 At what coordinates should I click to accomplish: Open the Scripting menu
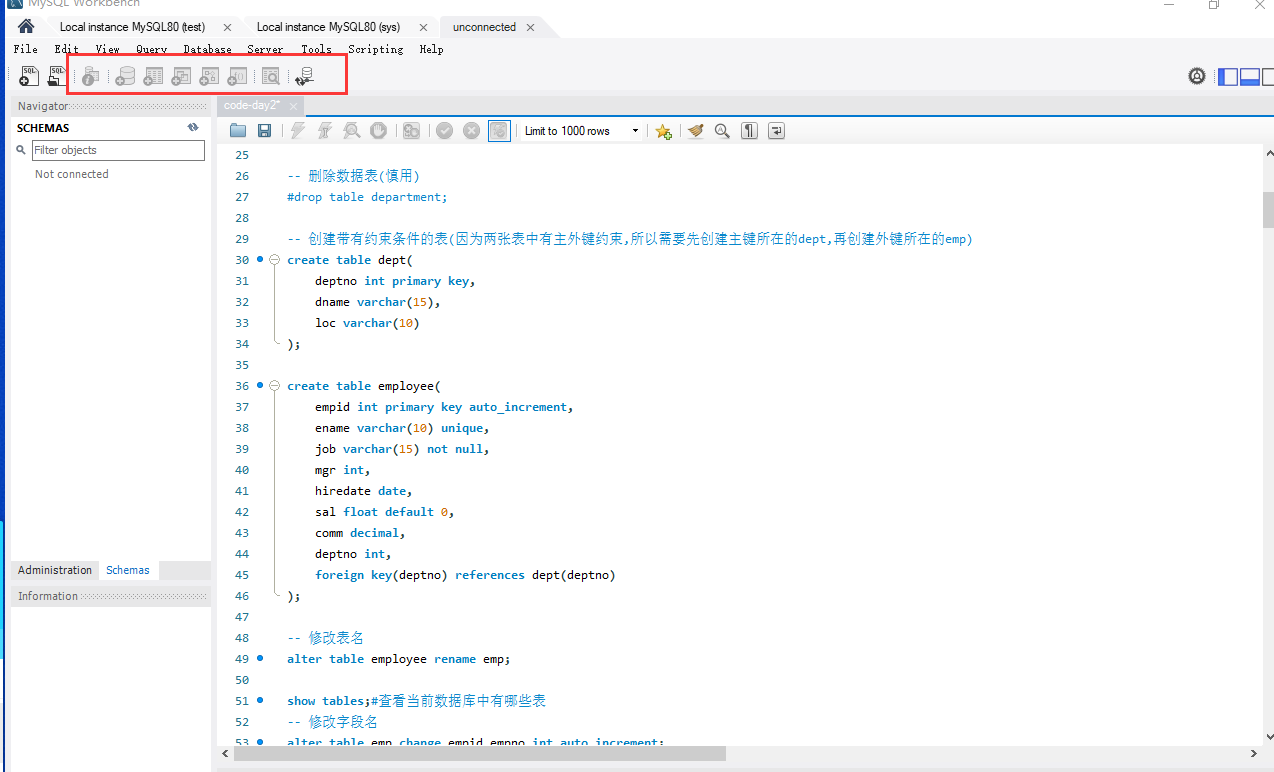click(x=376, y=49)
